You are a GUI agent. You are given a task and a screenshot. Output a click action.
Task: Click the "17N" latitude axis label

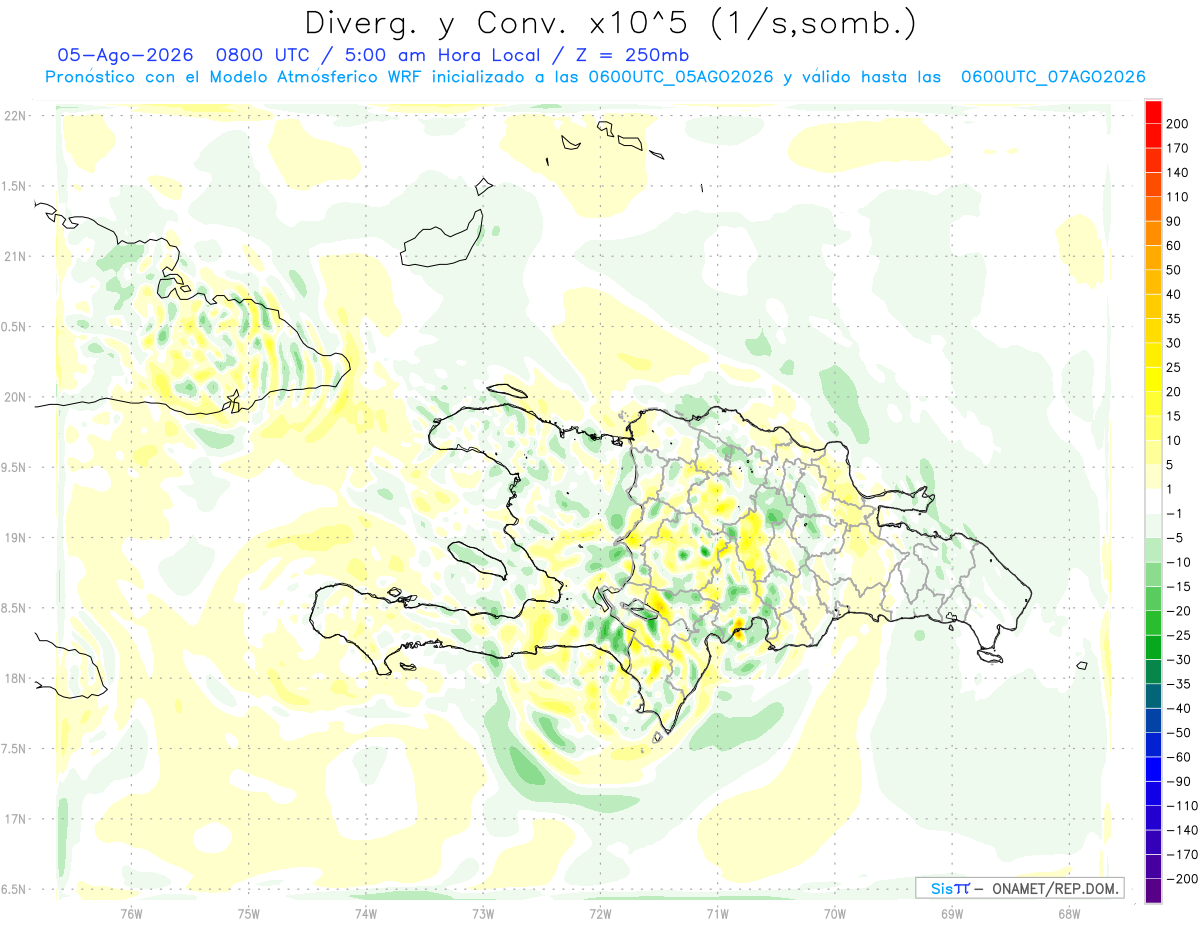point(15,820)
